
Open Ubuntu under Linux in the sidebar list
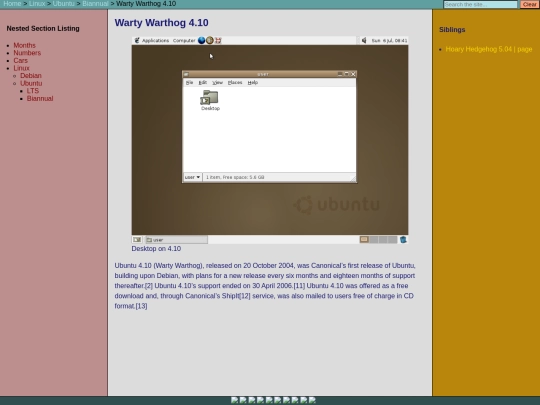31,83
